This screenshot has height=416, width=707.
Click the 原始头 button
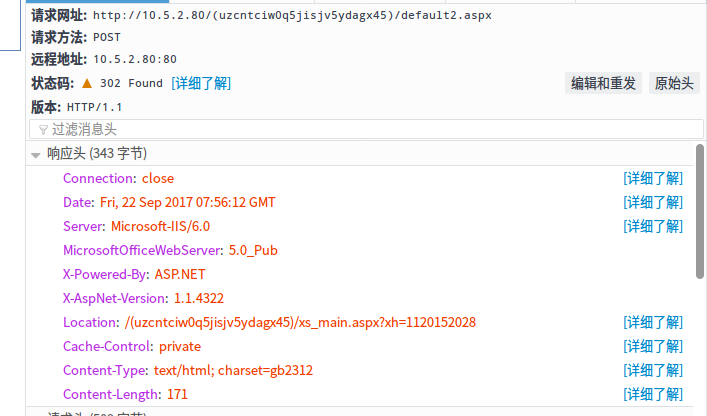(674, 83)
